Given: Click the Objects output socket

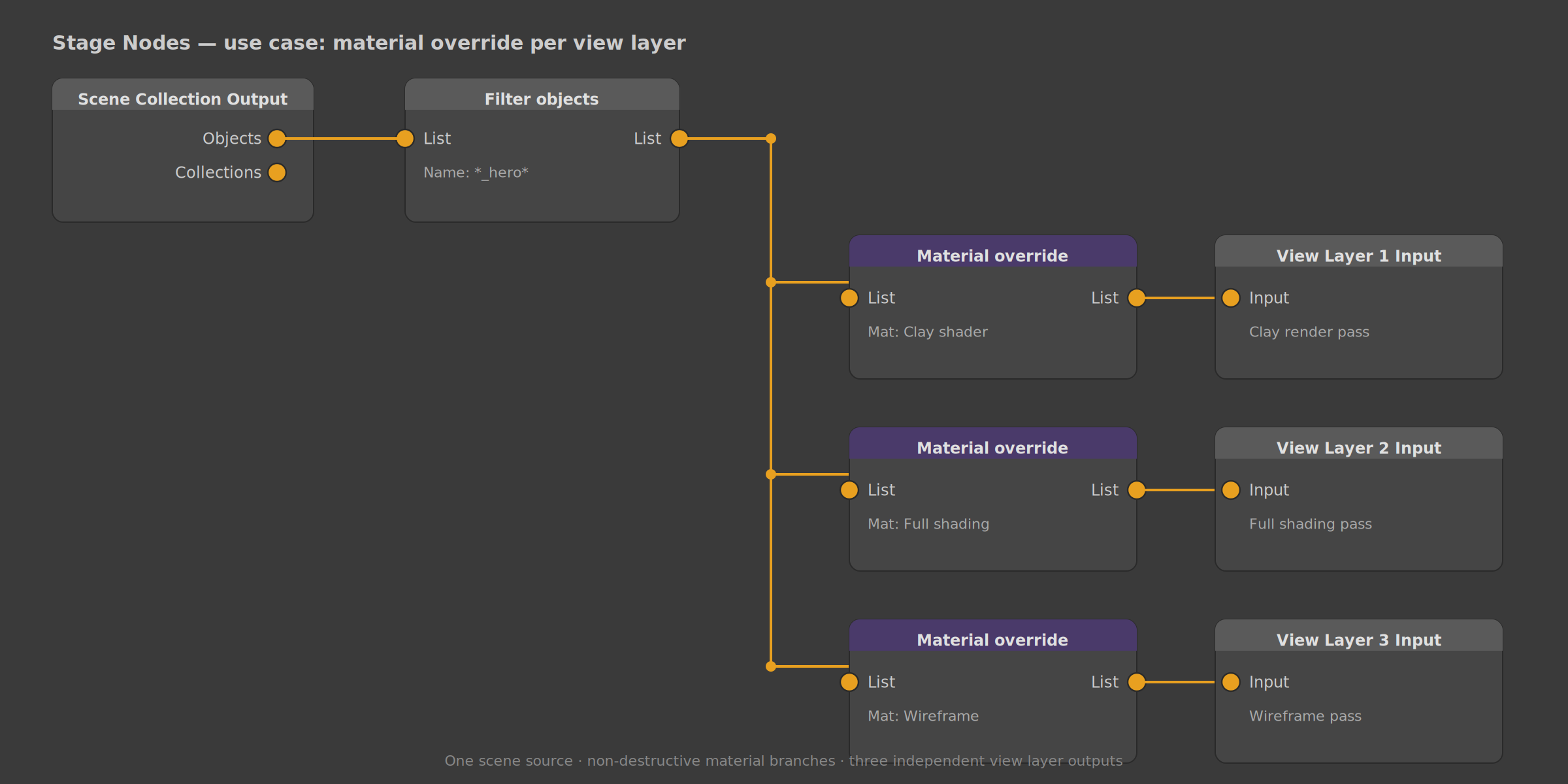Looking at the screenshot, I should pos(277,139).
